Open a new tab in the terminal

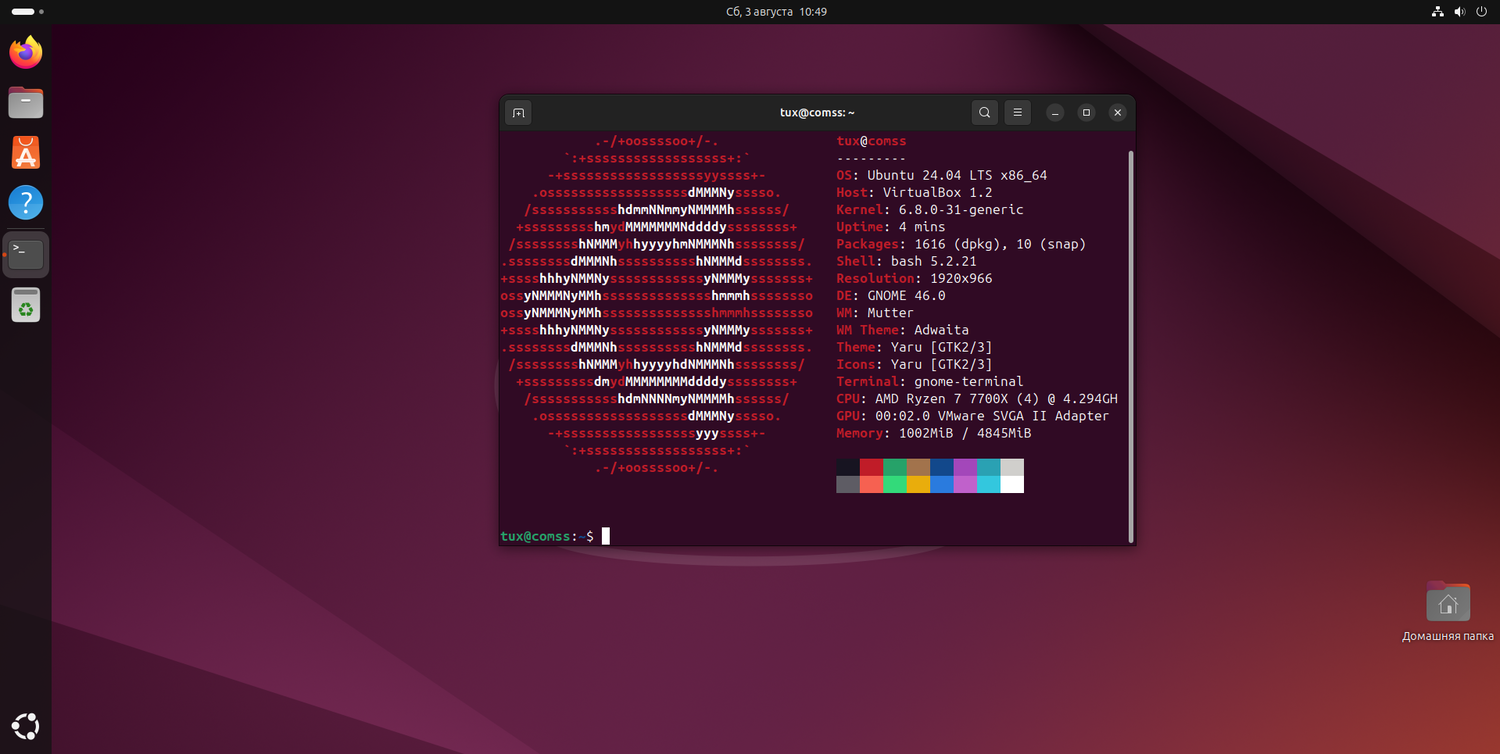tap(518, 113)
